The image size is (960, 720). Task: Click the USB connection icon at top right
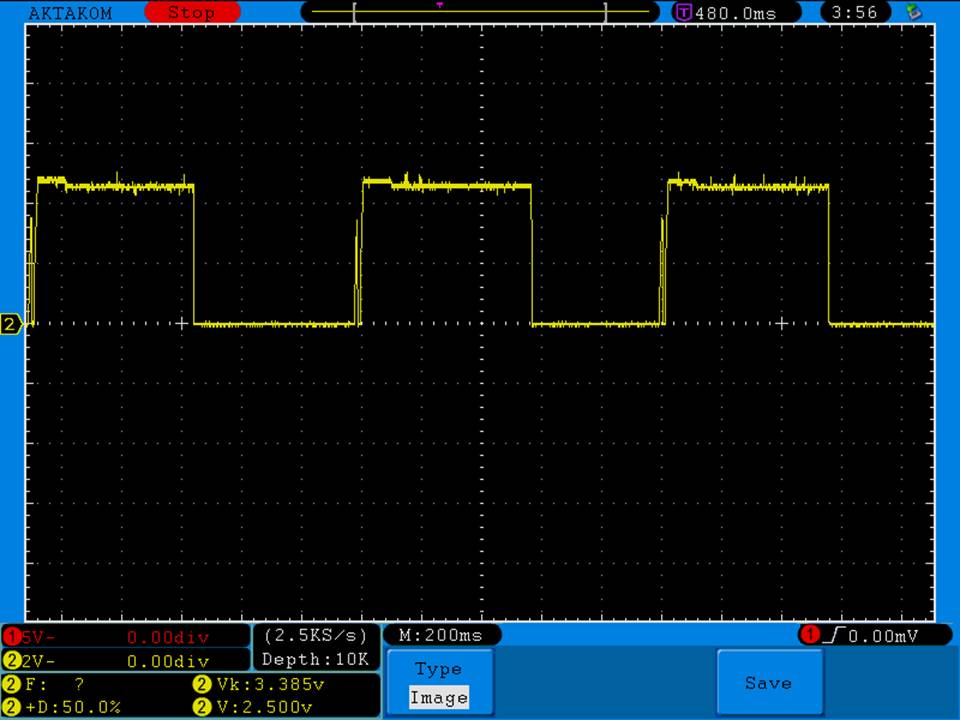pyautogui.click(x=912, y=12)
